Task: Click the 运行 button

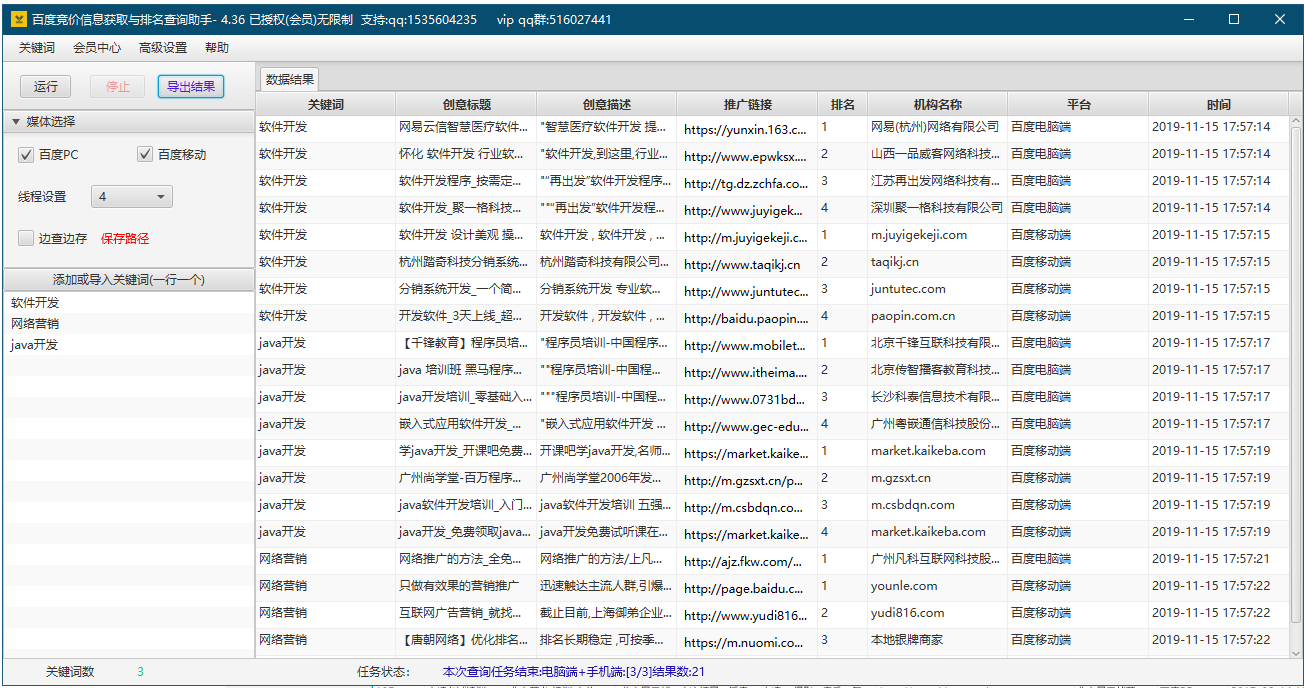Action: (x=46, y=87)
